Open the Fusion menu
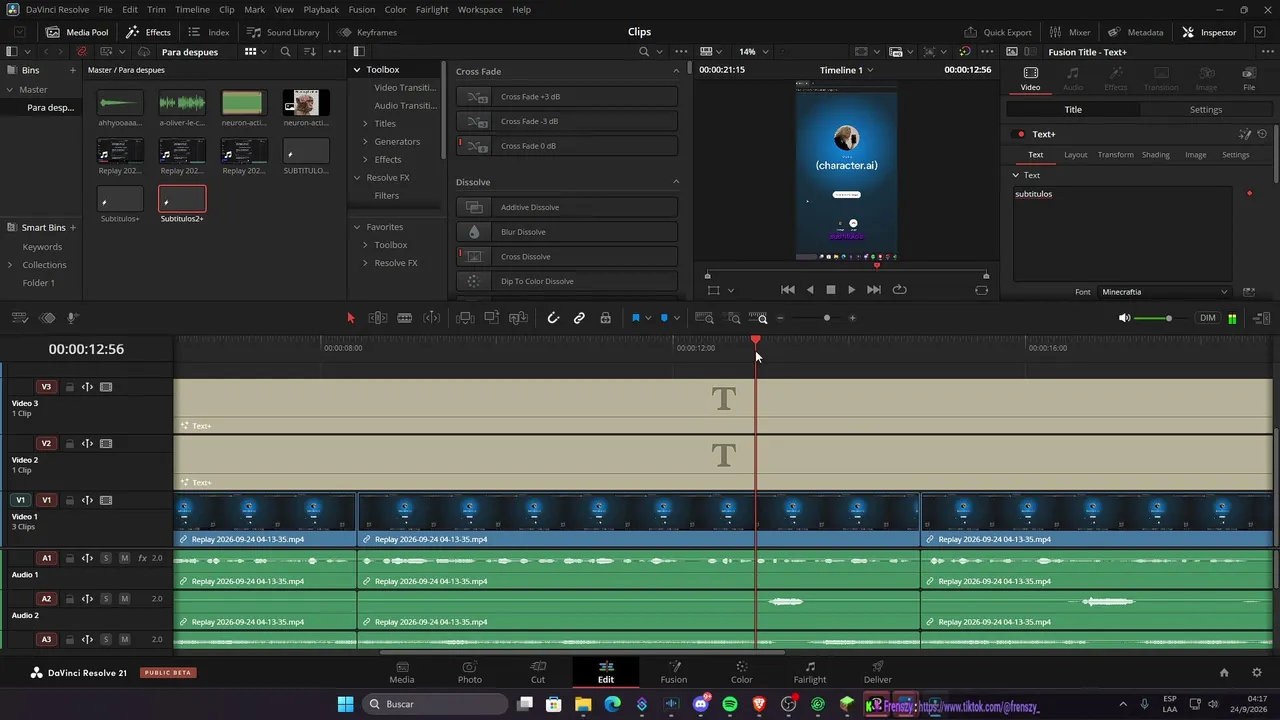This screenshot has width=1280, height=720. point(362,9)
